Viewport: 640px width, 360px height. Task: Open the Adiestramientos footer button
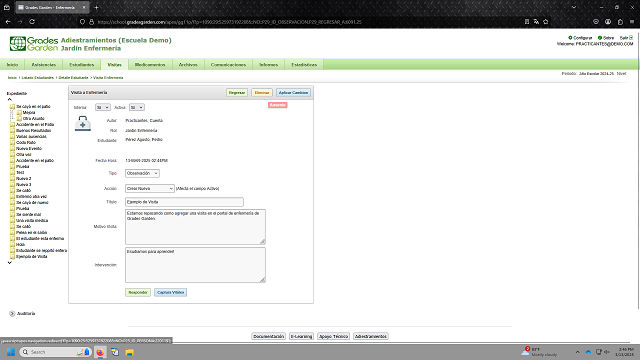pyautogui.click(x=371, y=336)
